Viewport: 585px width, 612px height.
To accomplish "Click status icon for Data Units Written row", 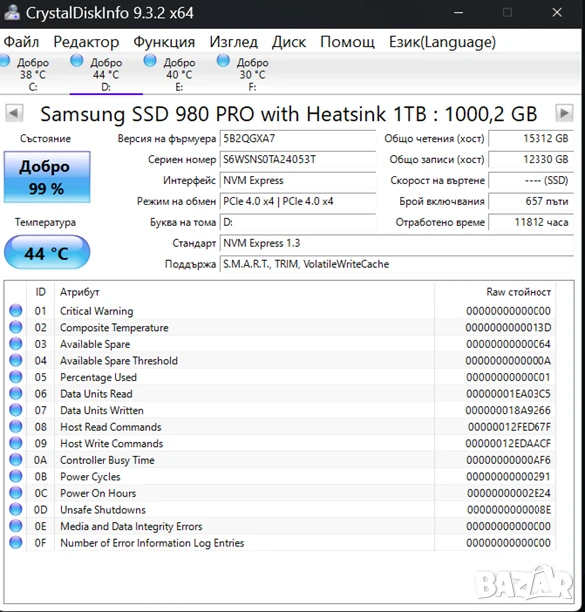I will pyautogui.click(x=16, y=410).
